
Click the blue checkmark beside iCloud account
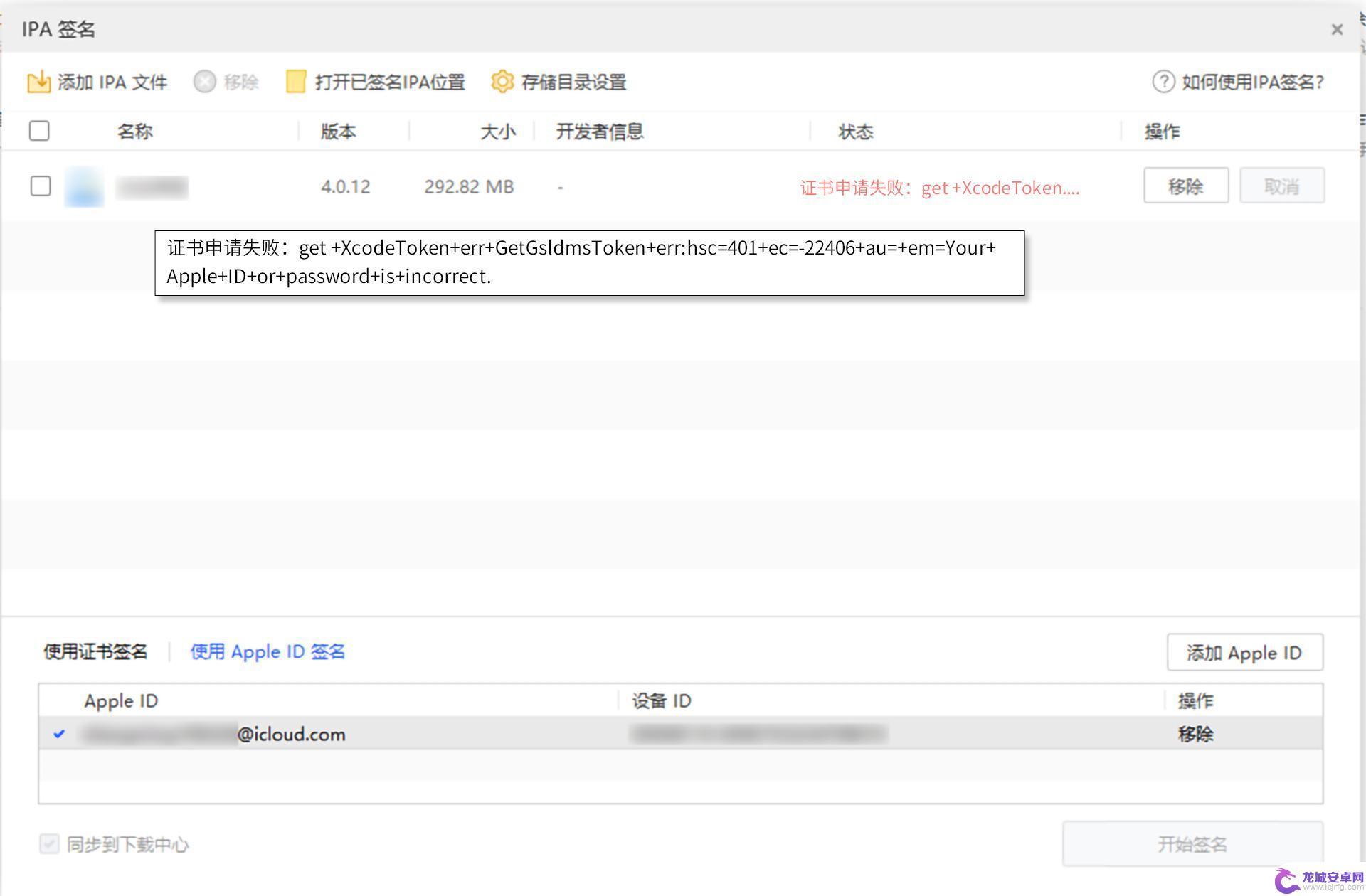[59, 733]
